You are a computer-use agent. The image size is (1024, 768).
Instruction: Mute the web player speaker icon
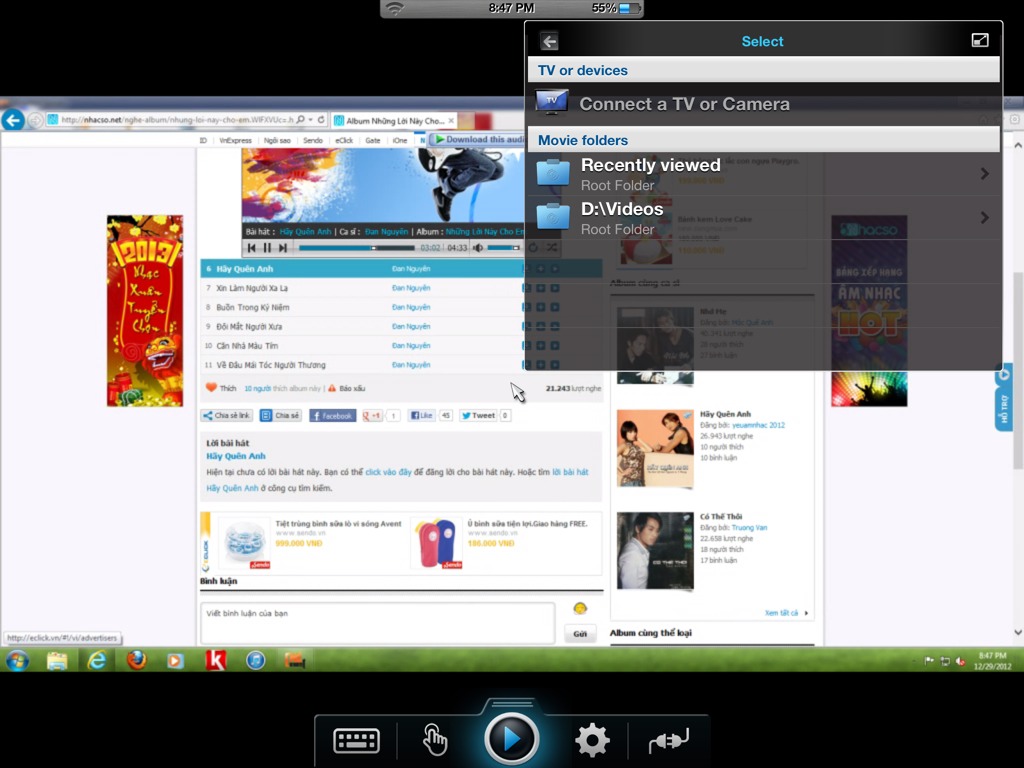[x=478, y=248]
